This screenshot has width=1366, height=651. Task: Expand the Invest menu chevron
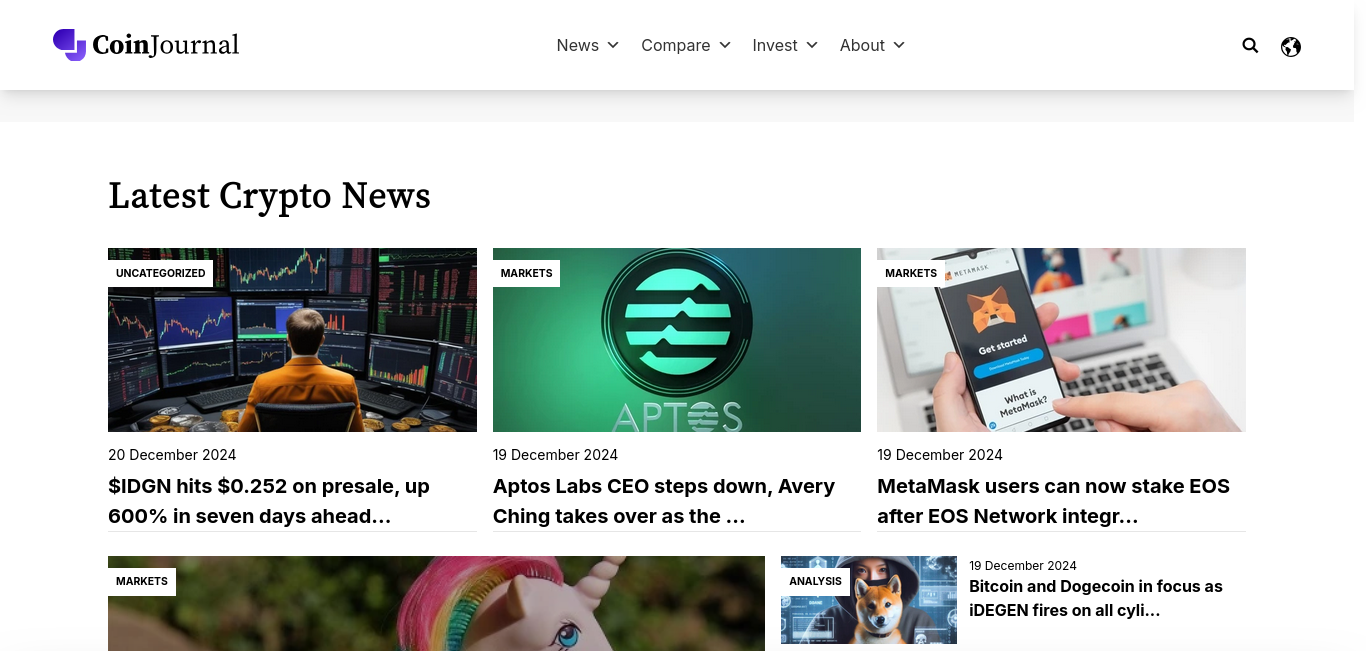point(812,45)
